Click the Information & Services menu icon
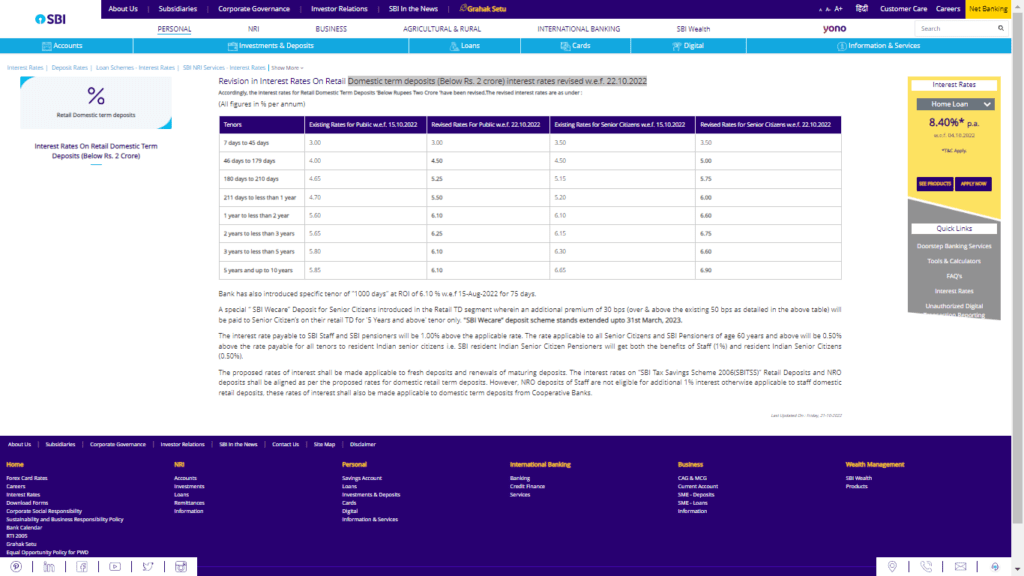 point(842,46)
